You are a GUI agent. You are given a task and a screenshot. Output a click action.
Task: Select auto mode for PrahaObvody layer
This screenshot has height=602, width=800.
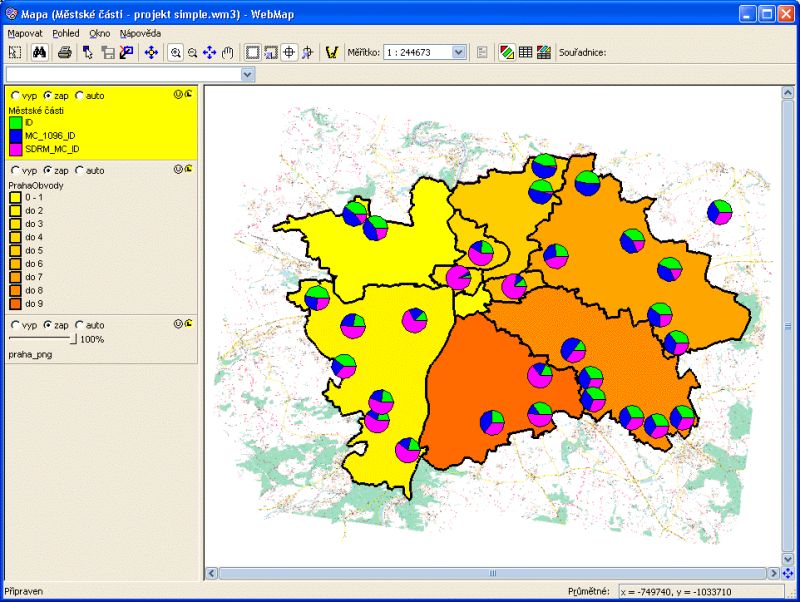coord(80,169)
